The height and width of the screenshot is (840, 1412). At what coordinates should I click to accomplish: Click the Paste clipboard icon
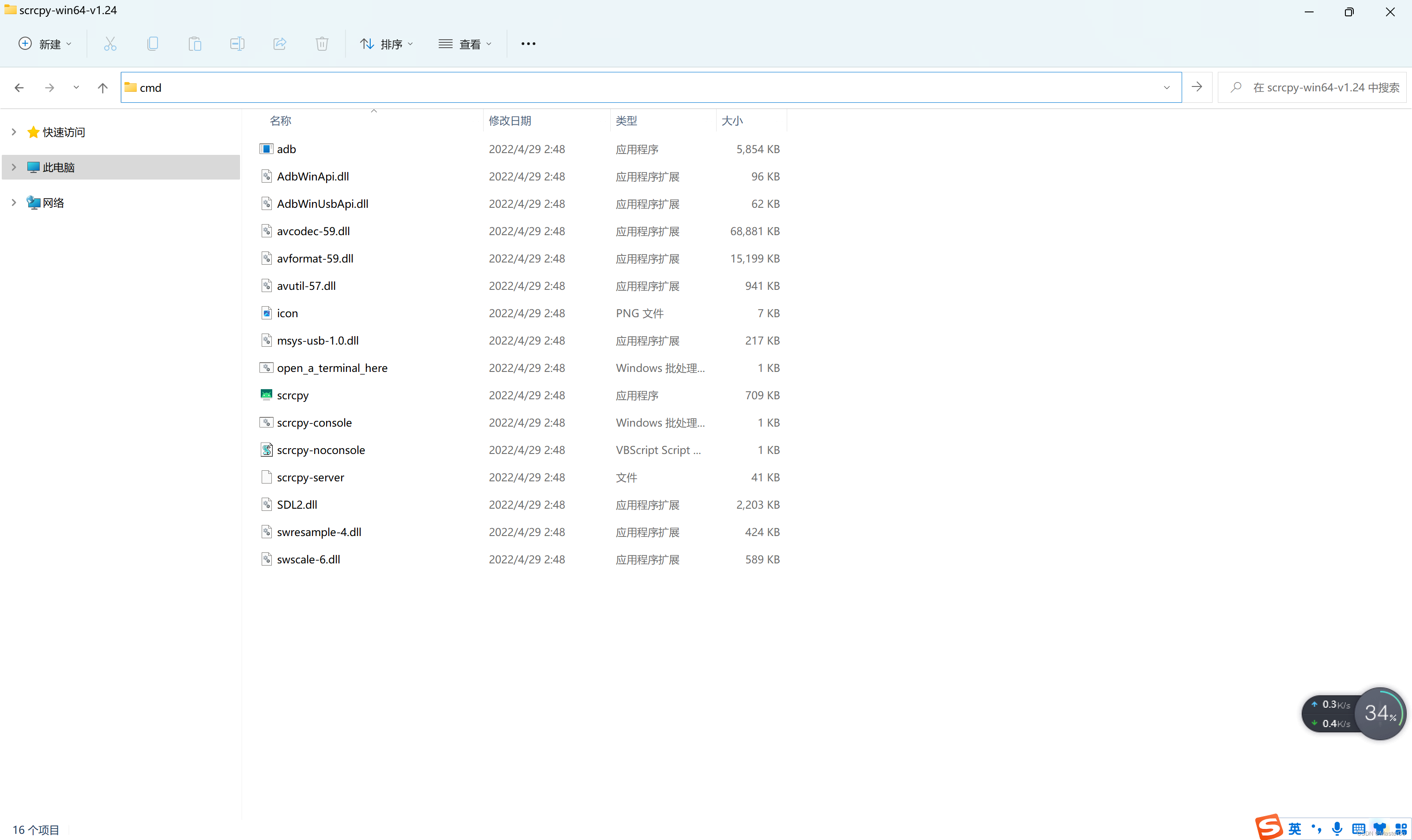(x=195, y=44)
